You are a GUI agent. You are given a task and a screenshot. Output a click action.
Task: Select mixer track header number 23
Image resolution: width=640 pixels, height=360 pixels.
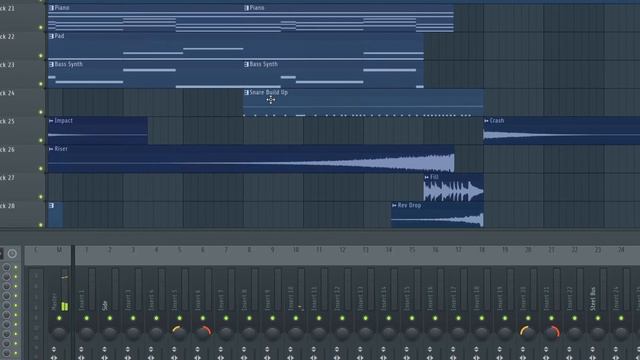(598, 250)
